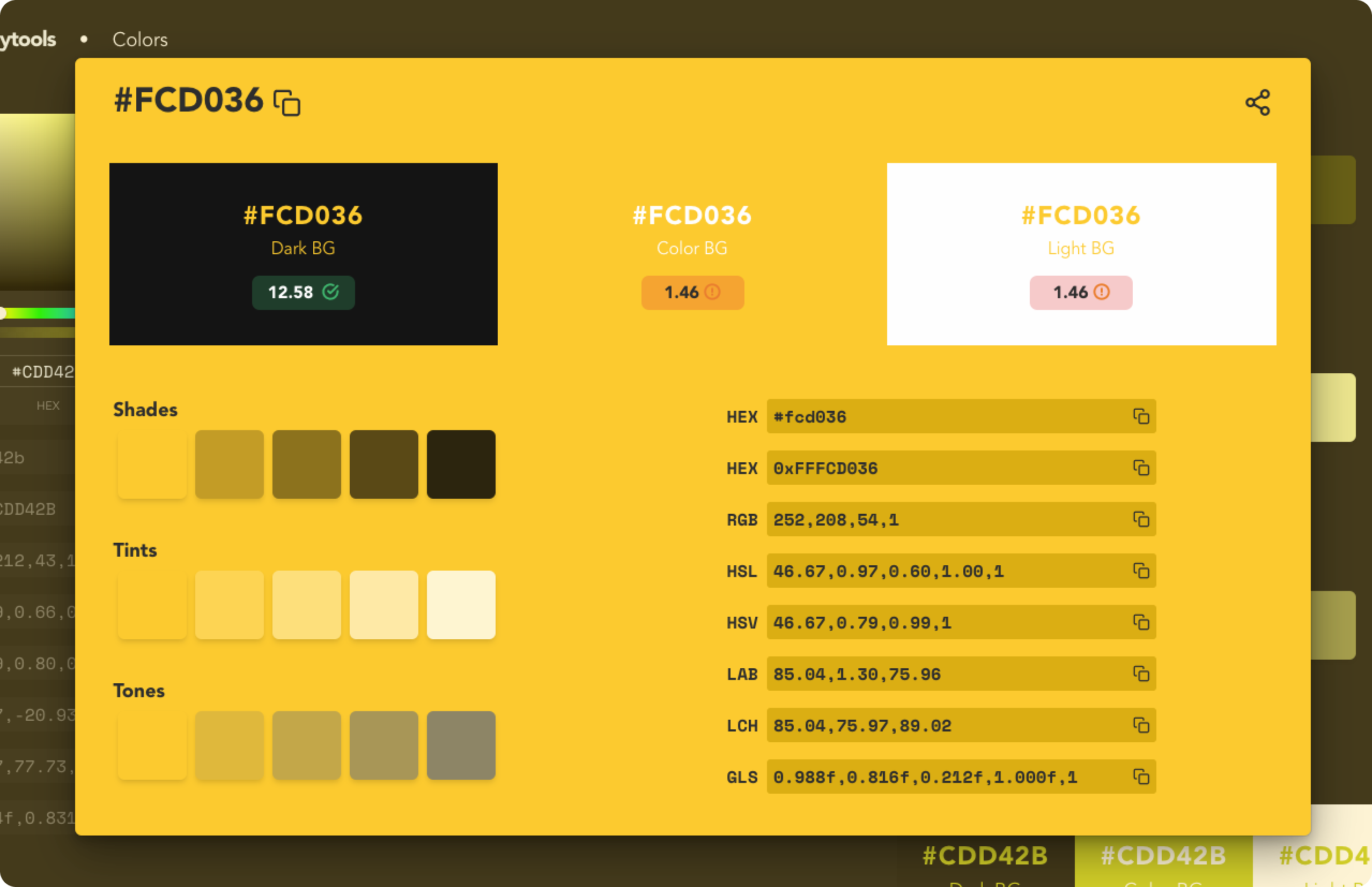Screen dimensions: 1372x887
Task: Choose the lightest cream tint swatch
Action: click(461, 605)
